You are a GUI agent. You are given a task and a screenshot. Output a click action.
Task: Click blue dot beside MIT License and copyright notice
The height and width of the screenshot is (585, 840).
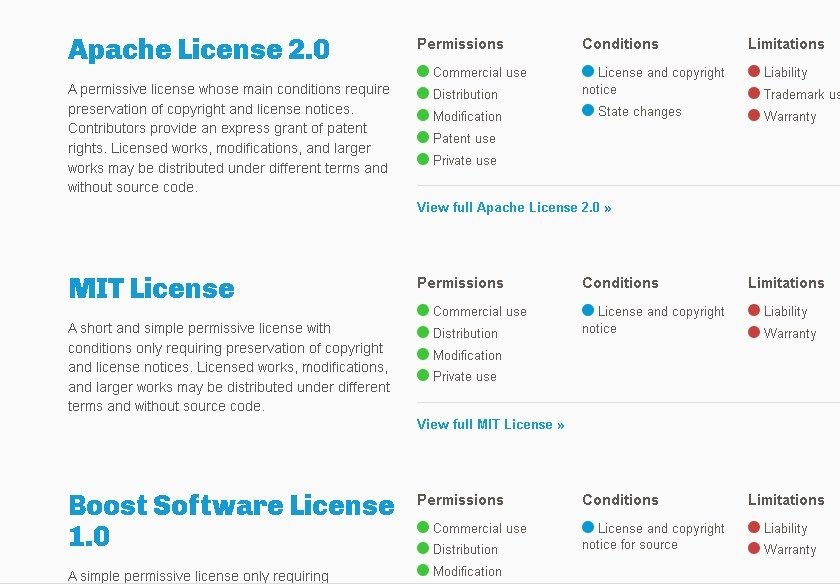[x=588, y=310]
